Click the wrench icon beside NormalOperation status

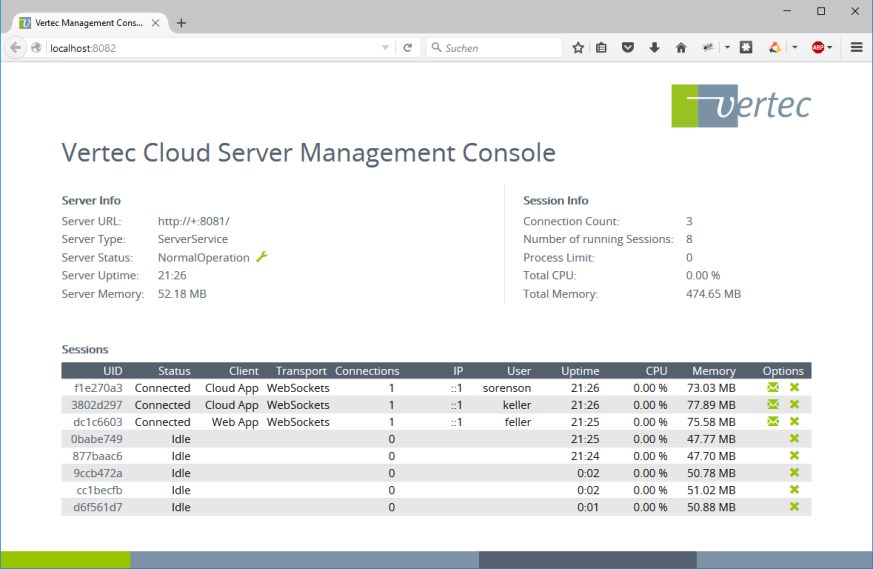[x=262, y=257]
